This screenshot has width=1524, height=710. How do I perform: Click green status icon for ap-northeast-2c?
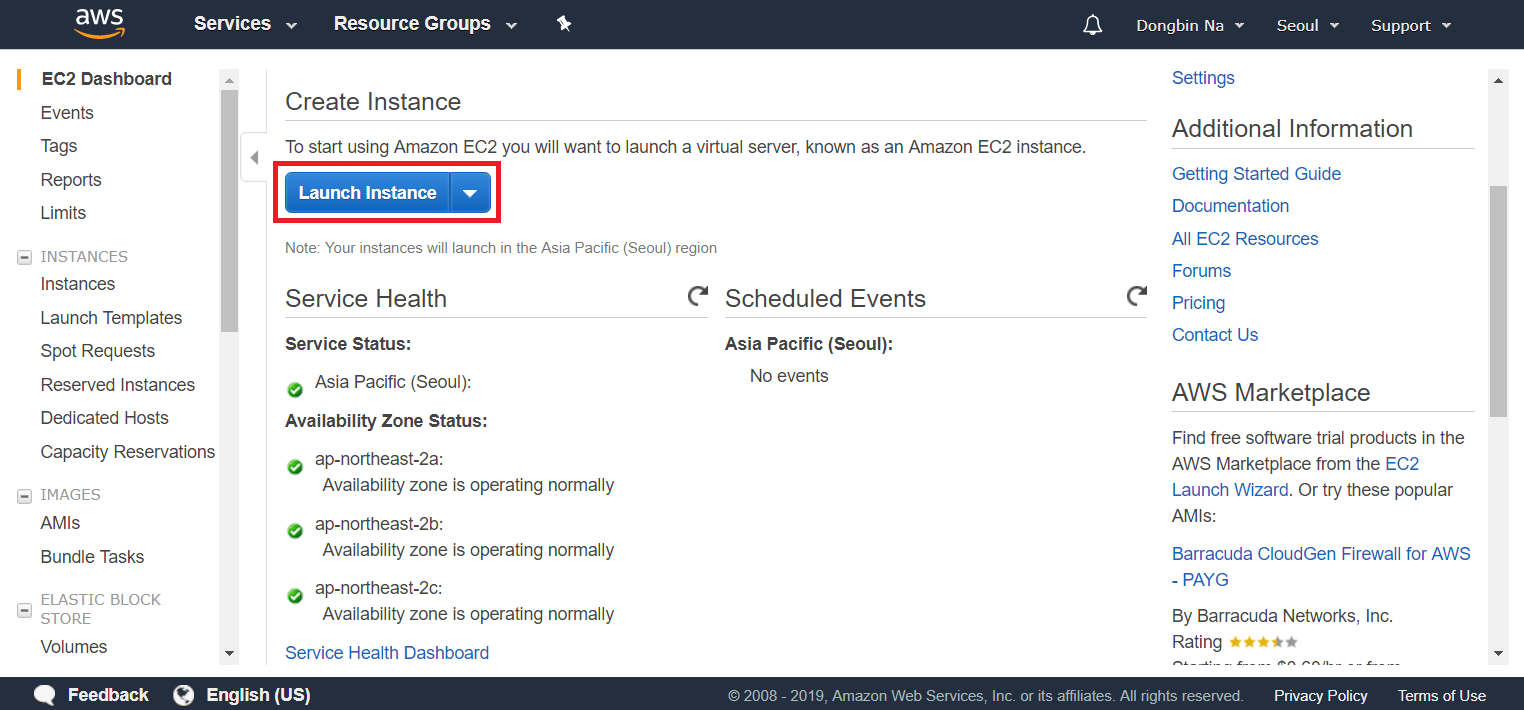point(295,596)
